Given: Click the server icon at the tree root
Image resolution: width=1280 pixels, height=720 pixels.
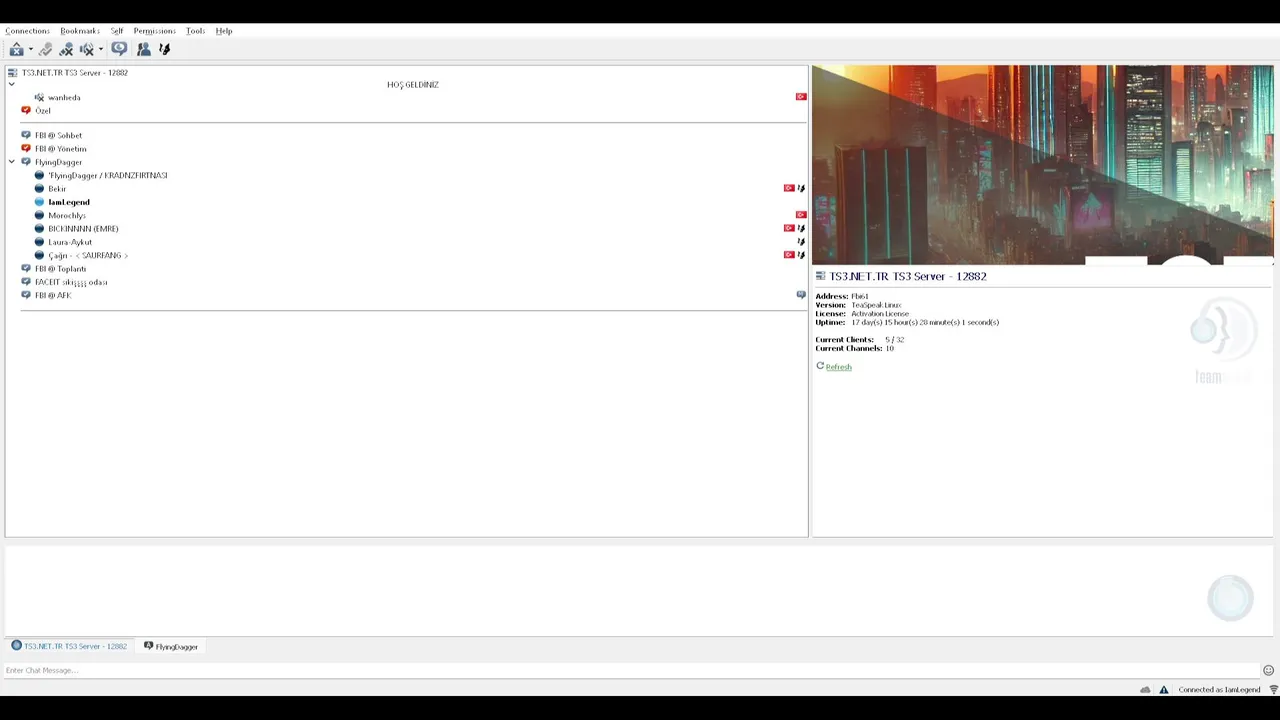Looking at the screenshot, I should click(x=12, y=73).
